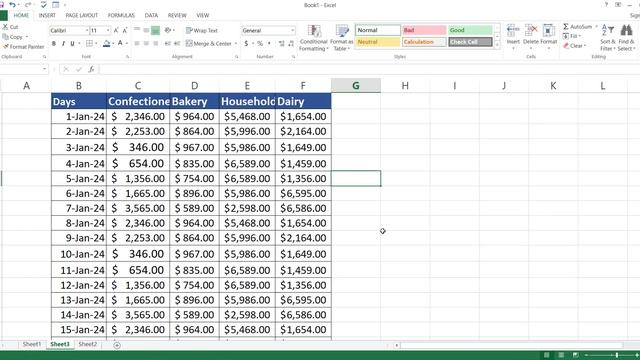This screenshot has width=640, height=360.
Task: Adjust the zoom slider in status bar
Action: (617, 356)
